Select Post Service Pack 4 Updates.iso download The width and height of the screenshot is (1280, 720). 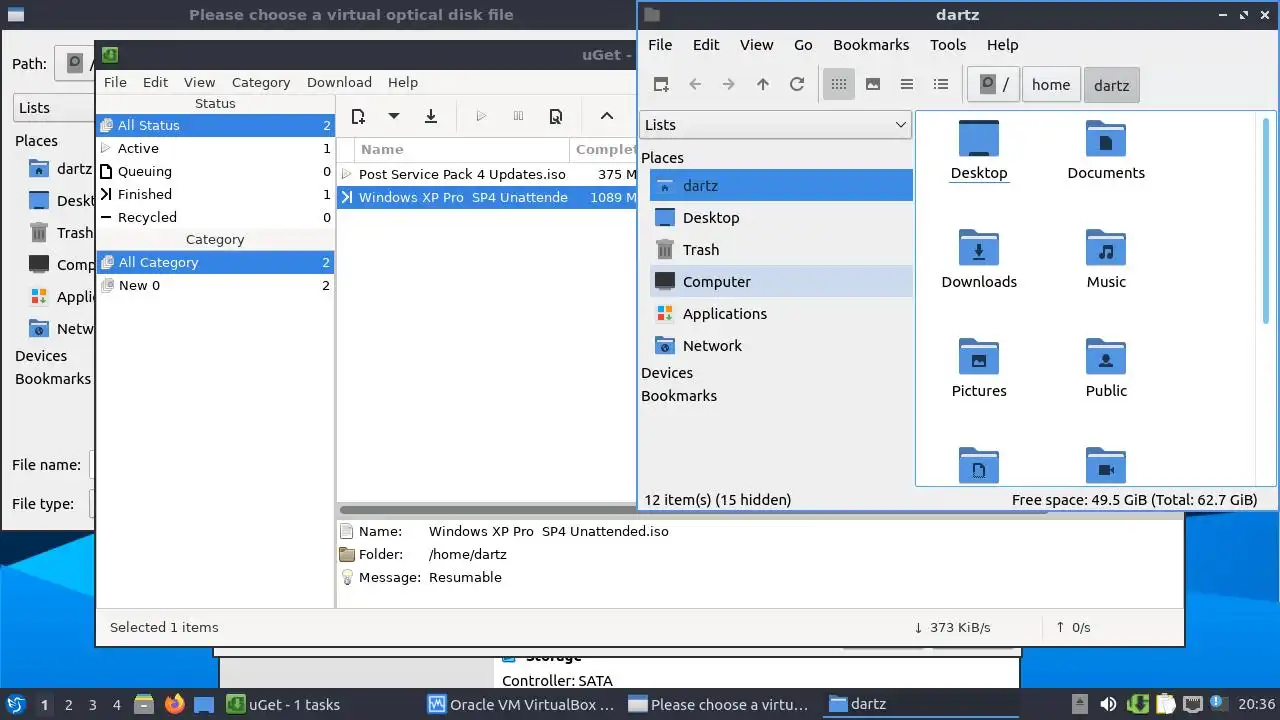coord(487,174)
